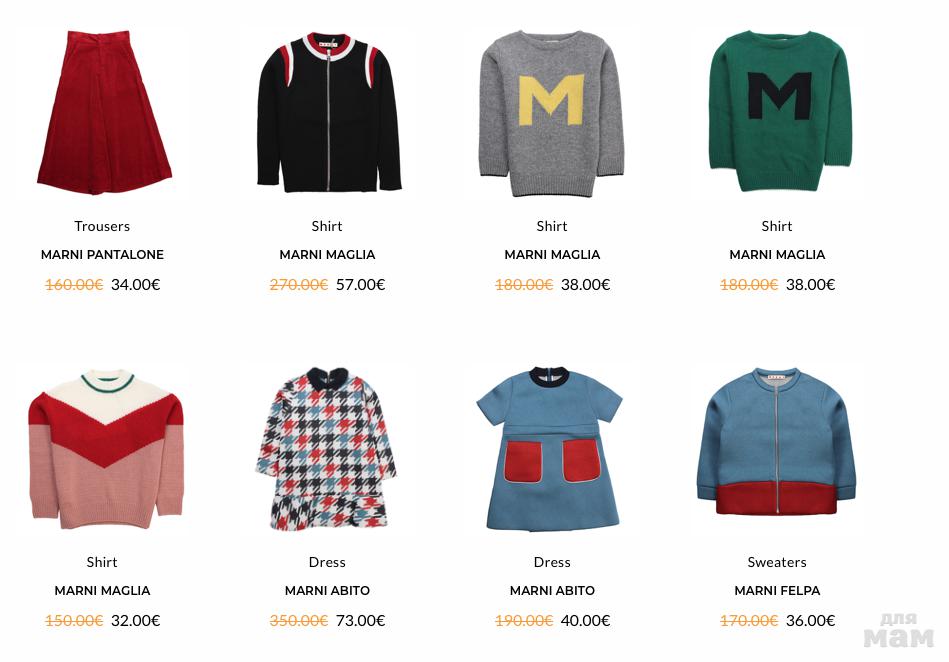This screenshot has height=662, width=949.
Task: Select the blue dress with red pockets
Action: (551, 449)
